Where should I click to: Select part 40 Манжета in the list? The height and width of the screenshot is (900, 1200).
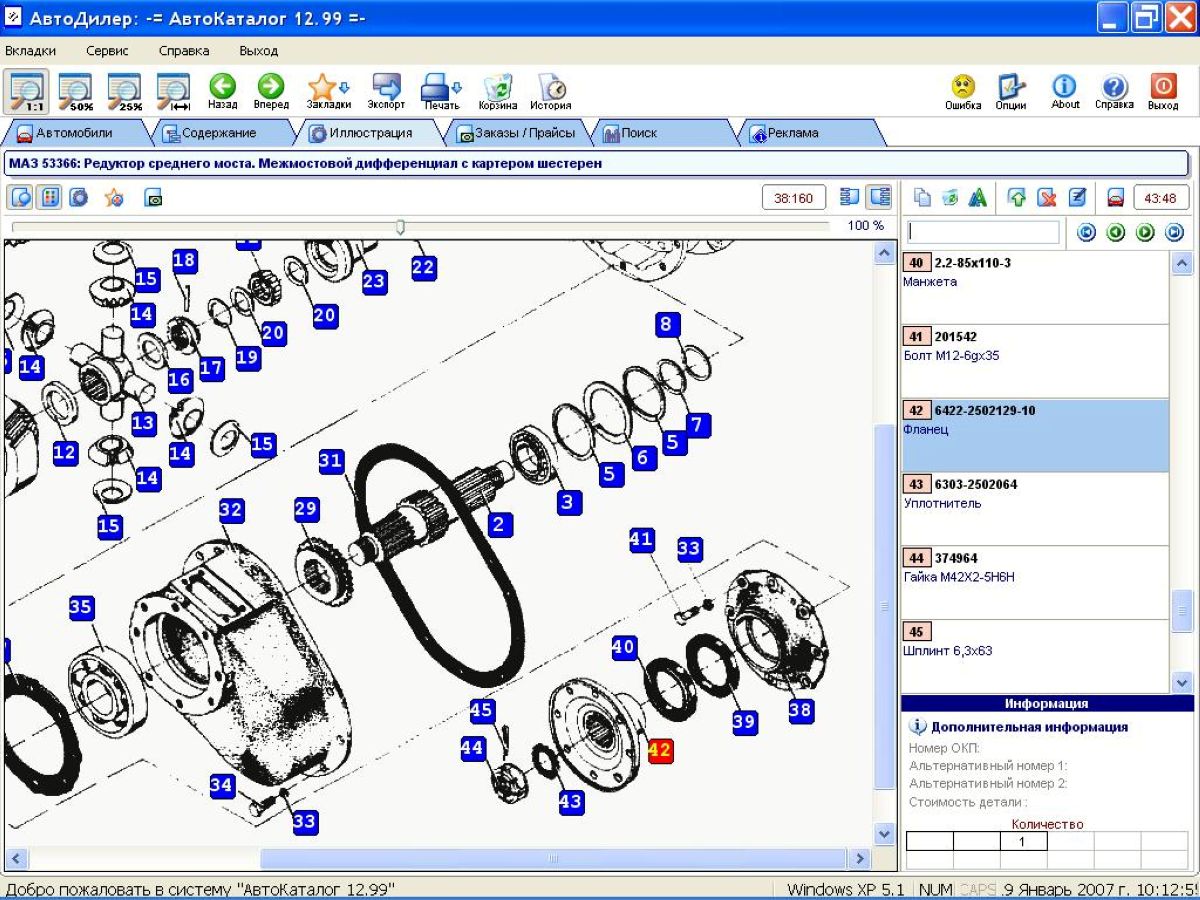1035,287
